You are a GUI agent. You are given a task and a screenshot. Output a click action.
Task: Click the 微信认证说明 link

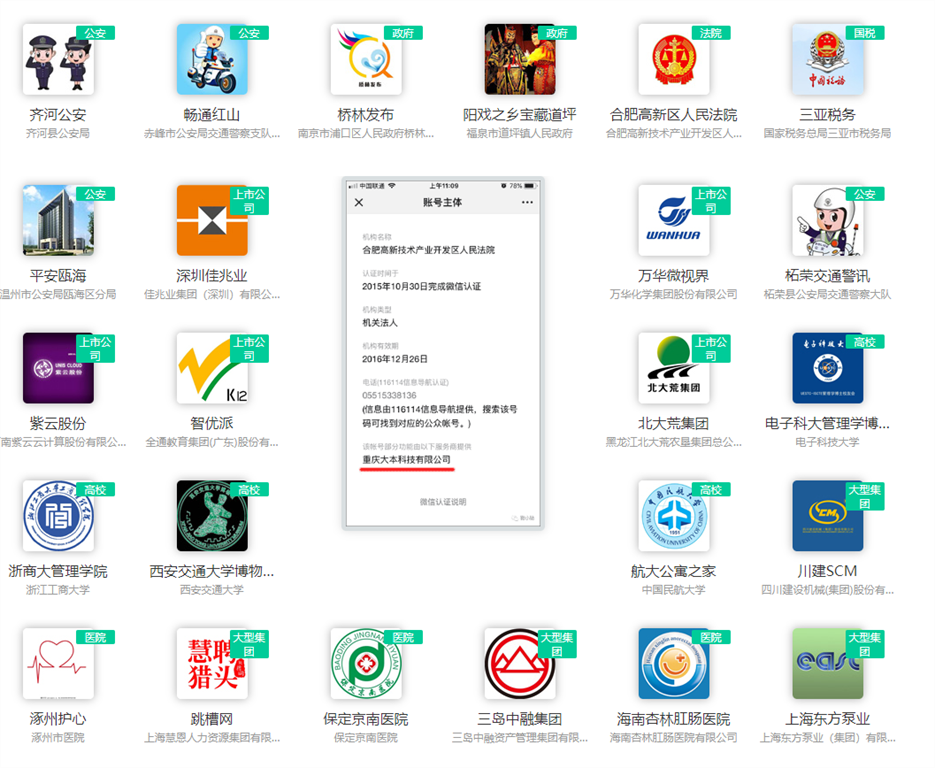click(443, 502)
